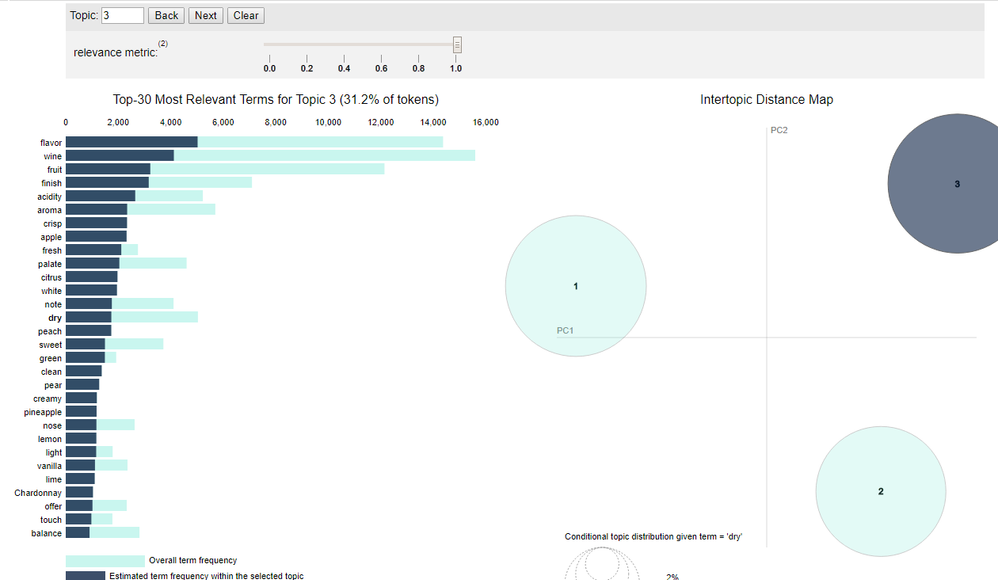
Task: Click inside the Topic number input field
Action: point(122,15)
